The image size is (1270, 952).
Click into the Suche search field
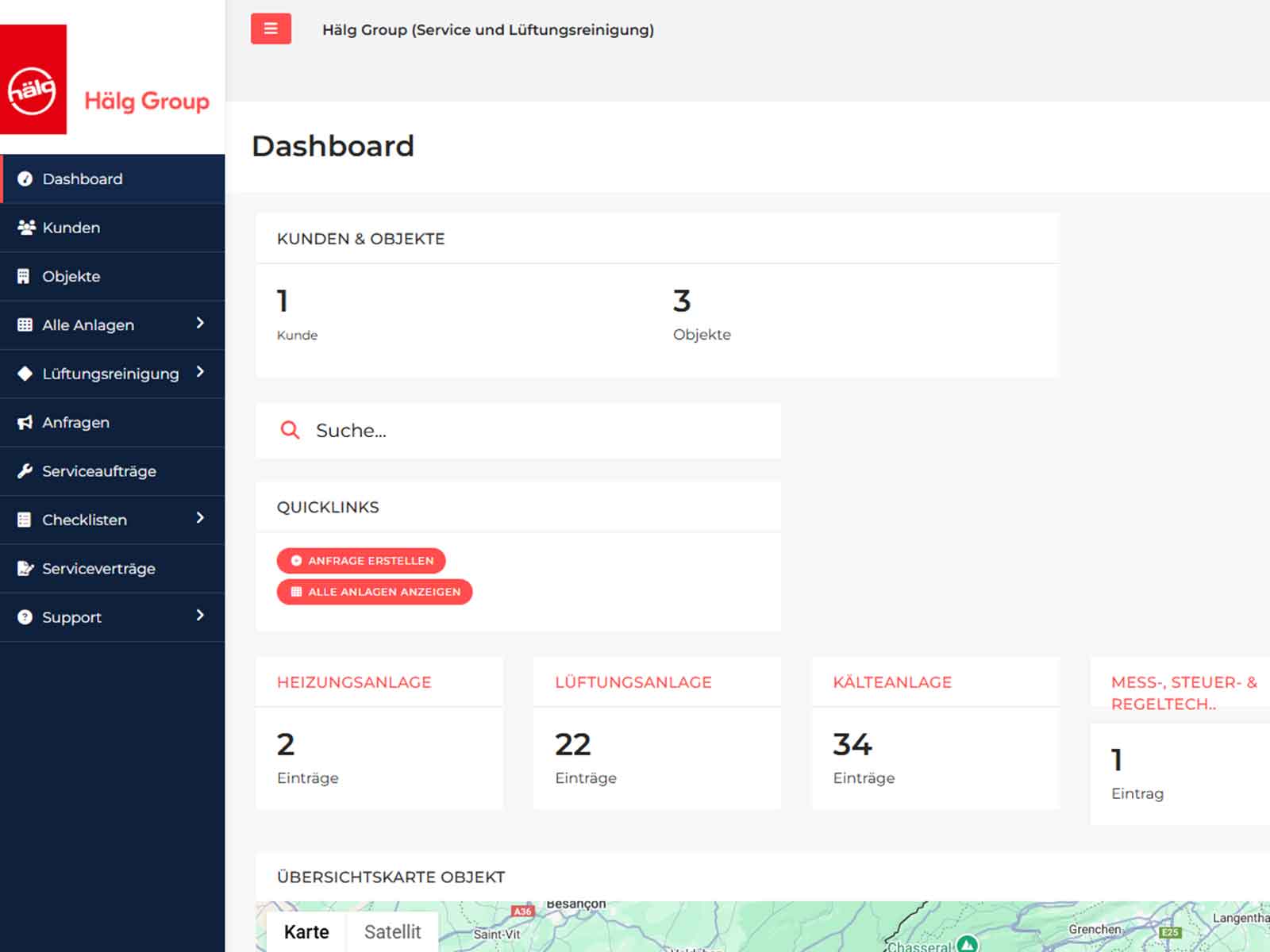click(540, 431)
